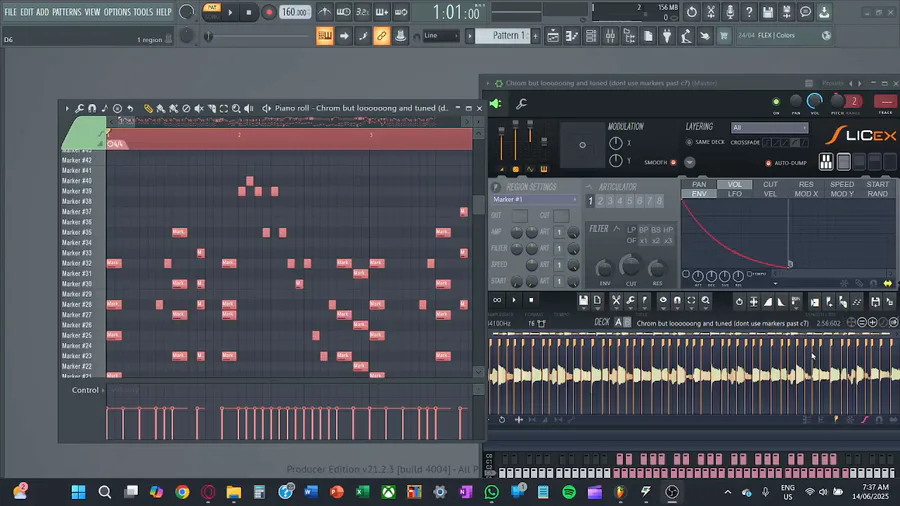
Task: Open Spotify from the taskbar
Action: pyautogui.click(x=569, y=492)
